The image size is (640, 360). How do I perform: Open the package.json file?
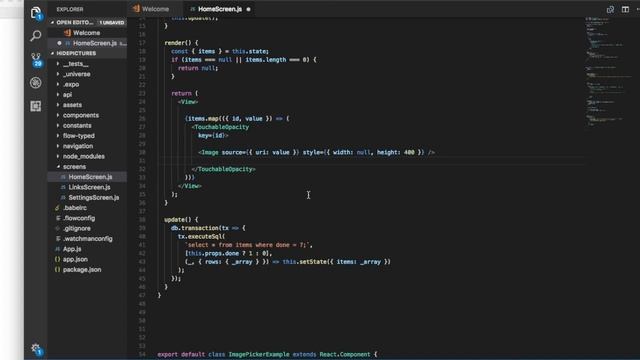88,269
